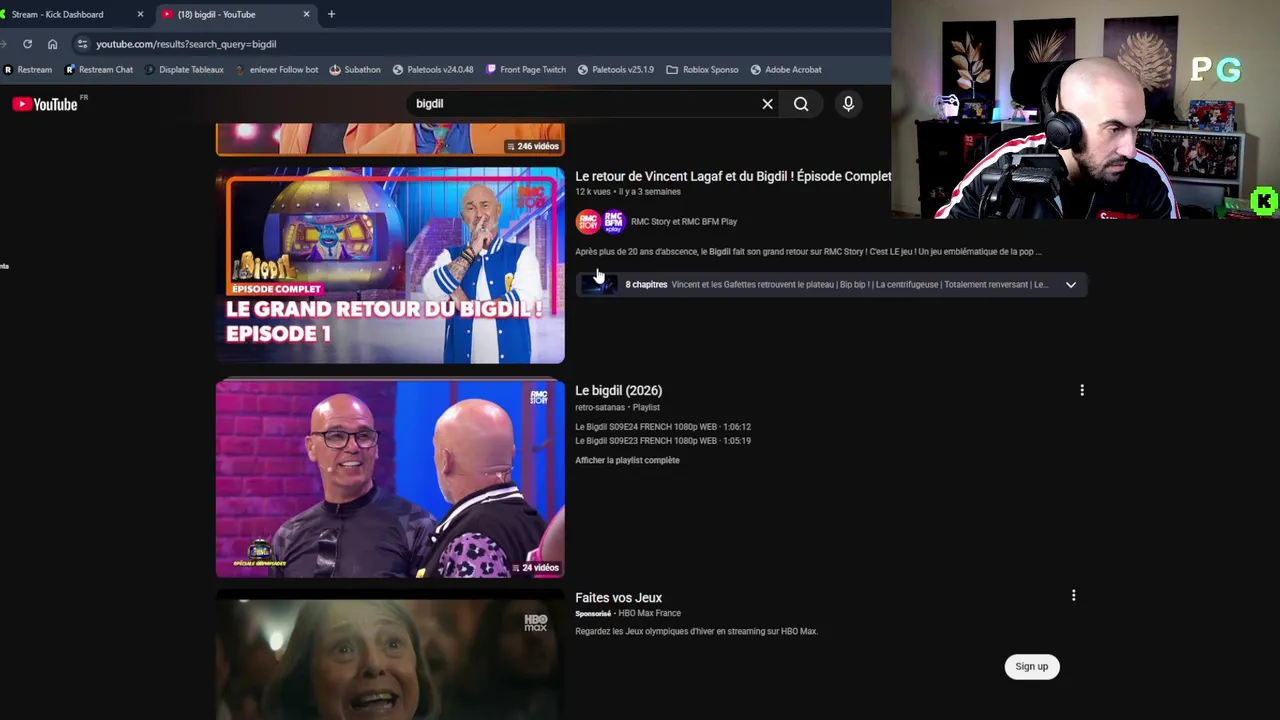Expand the 8 chapitres chevron
This screenshot has width=1280, height=720.
(x=1070, y=285)
